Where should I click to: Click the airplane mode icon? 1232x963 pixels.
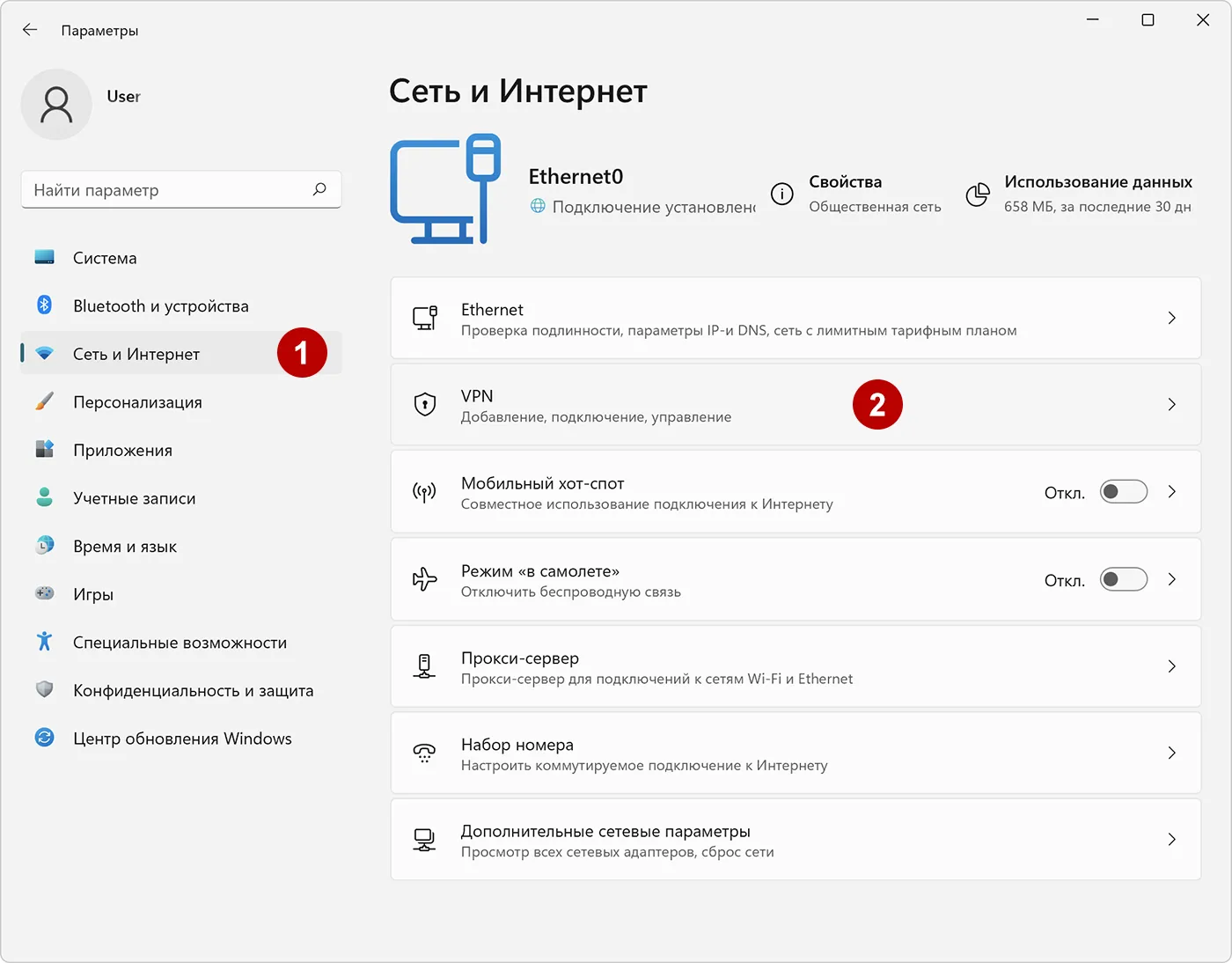pos(425,579)
